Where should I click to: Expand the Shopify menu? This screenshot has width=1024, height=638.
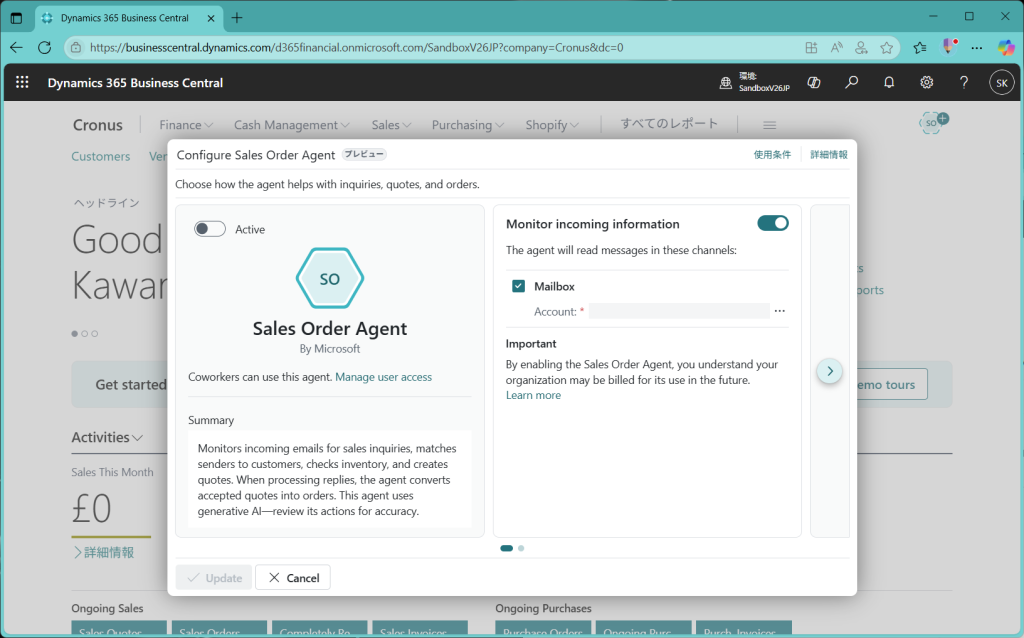pos(552,125)
